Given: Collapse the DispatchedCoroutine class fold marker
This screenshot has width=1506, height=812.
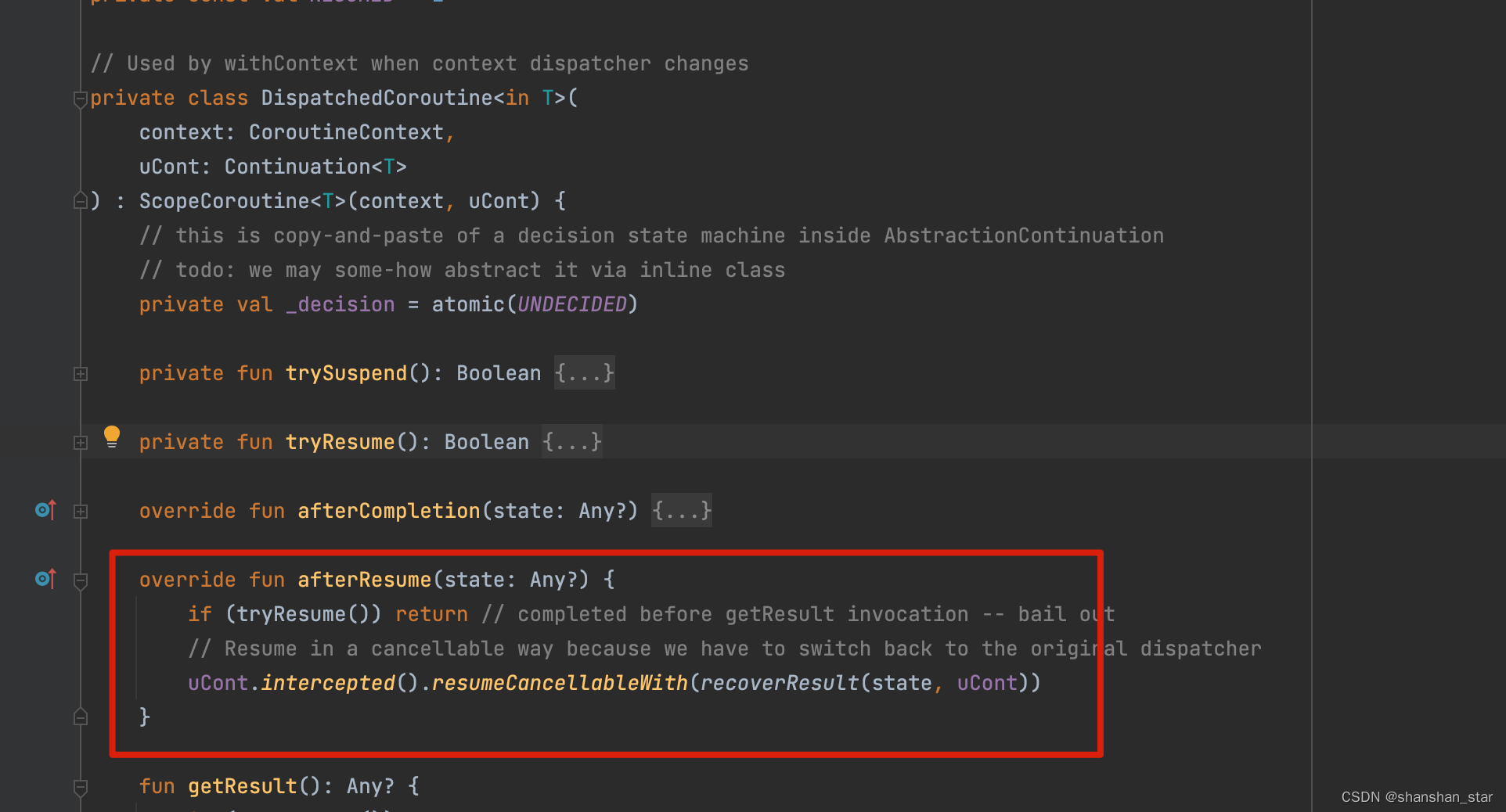Looking at the screenshot, I should (x=80, y=99).
